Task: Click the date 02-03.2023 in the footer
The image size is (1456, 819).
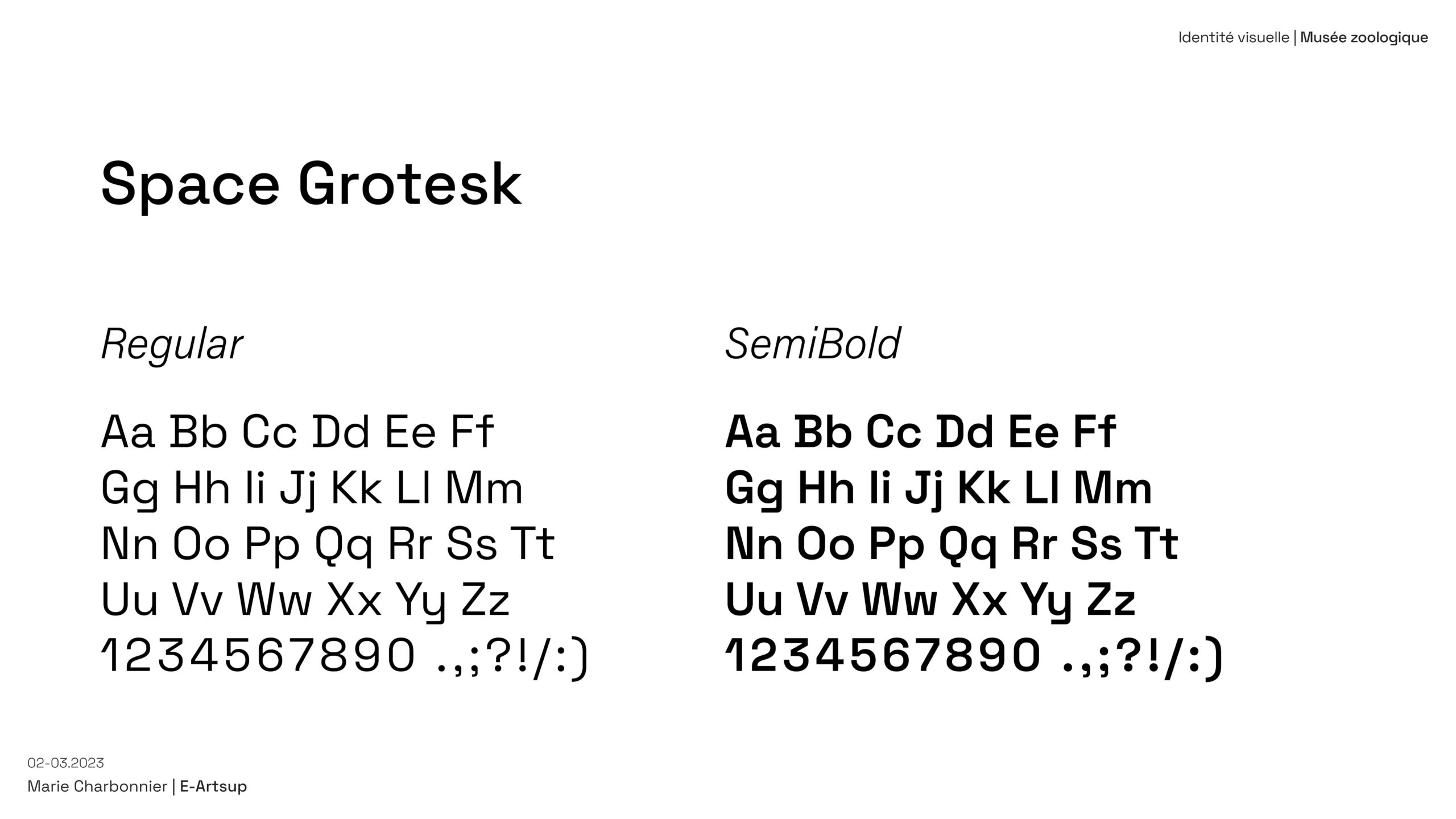Action: click(x=66, y=763)
